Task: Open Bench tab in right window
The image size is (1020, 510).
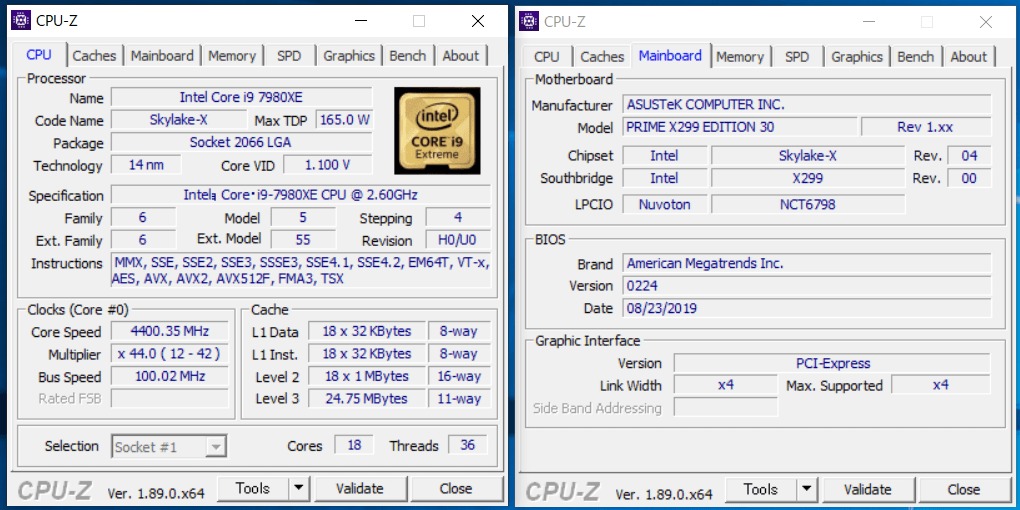Action: click(x=916, y=57)
